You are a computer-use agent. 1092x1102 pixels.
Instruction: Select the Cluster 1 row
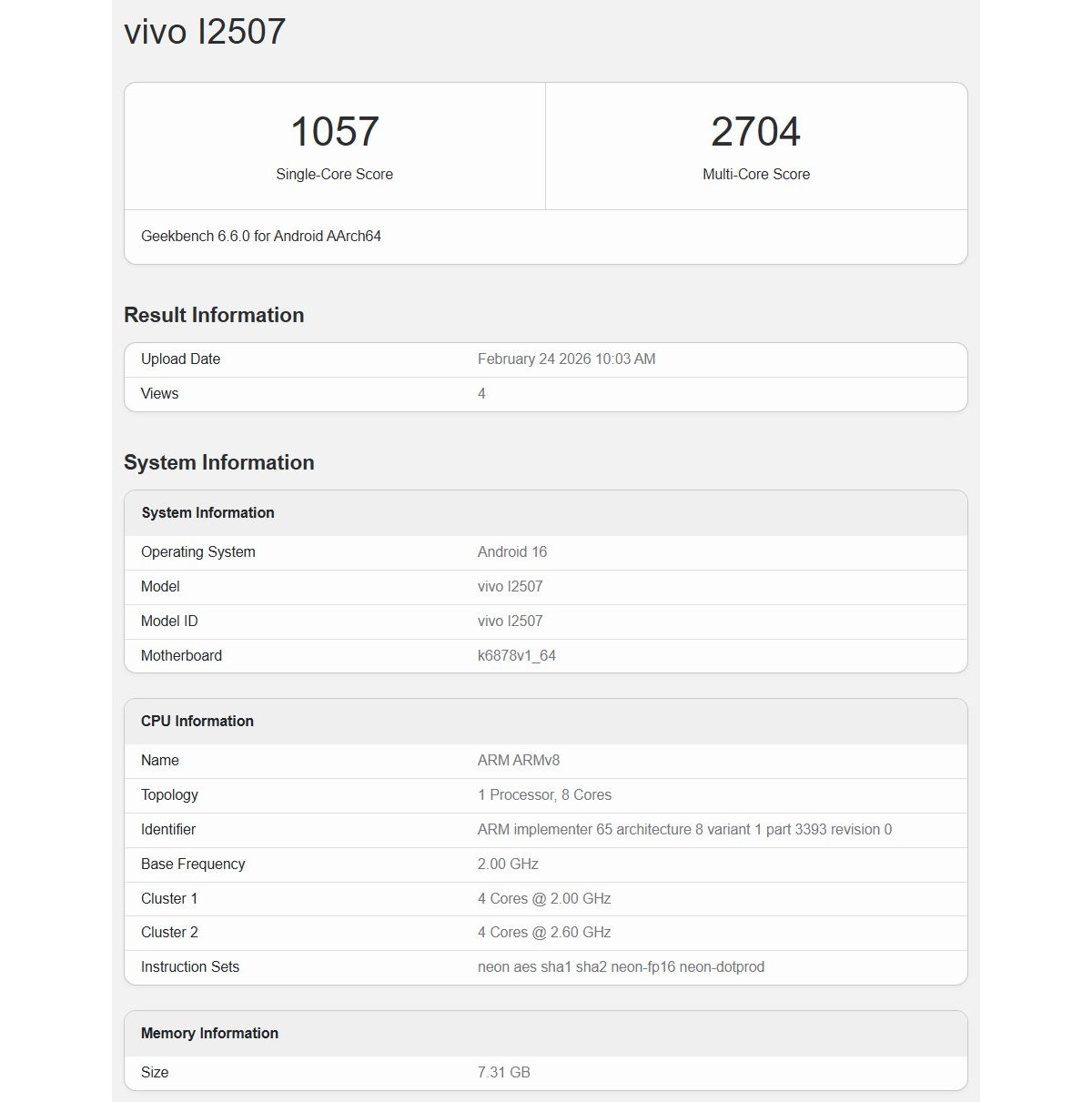[x=546, y=898]
